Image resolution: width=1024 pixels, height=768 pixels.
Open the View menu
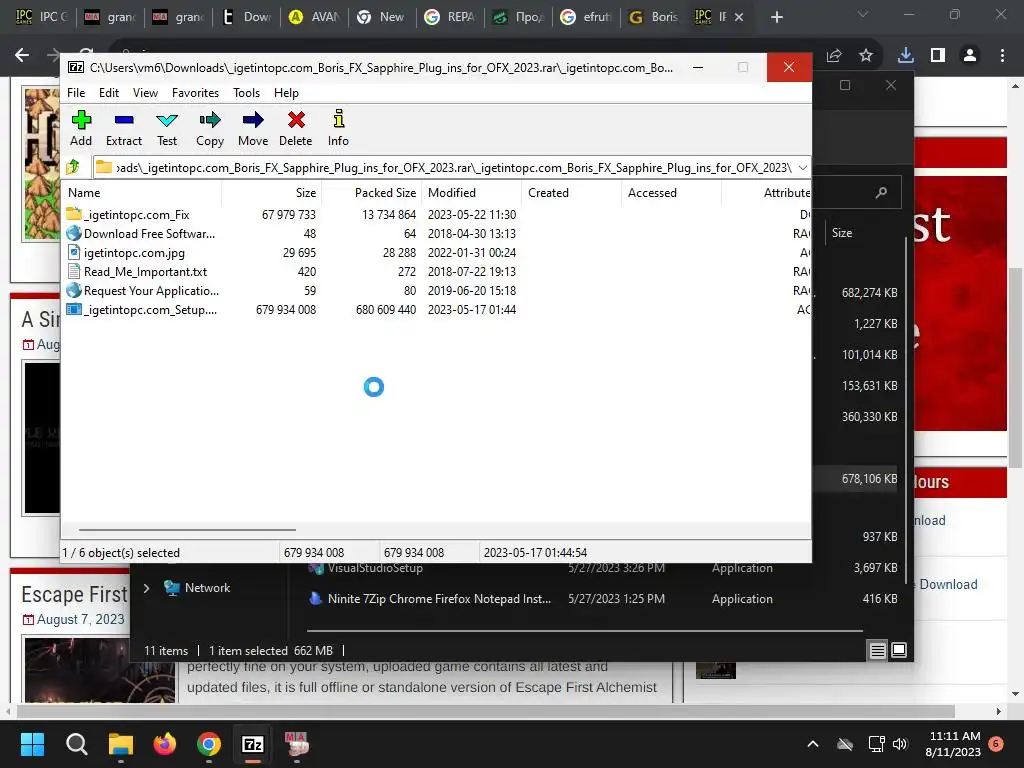(x=145, y=93)
